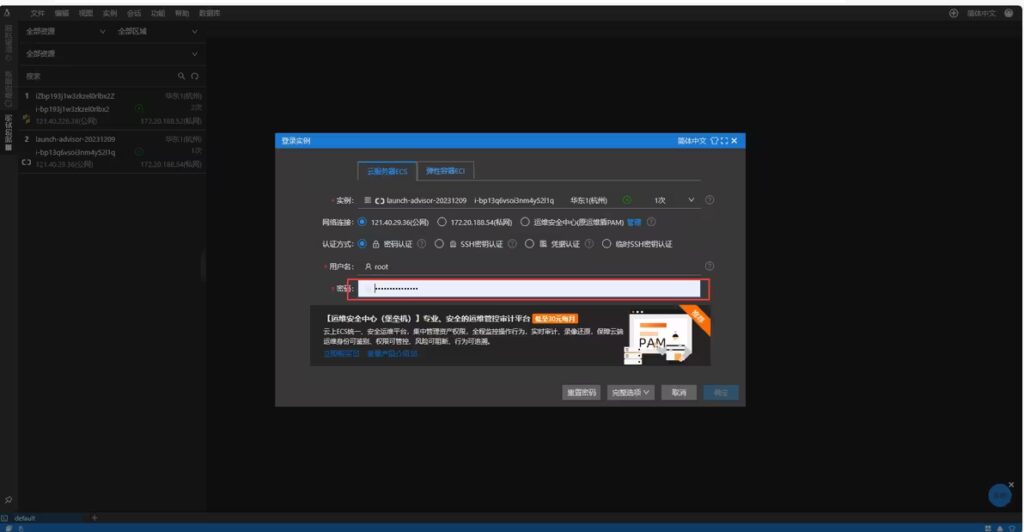Click the 取消 button
The width and height of the screenshot is (1024, 532).
click(x=679, y=392)
